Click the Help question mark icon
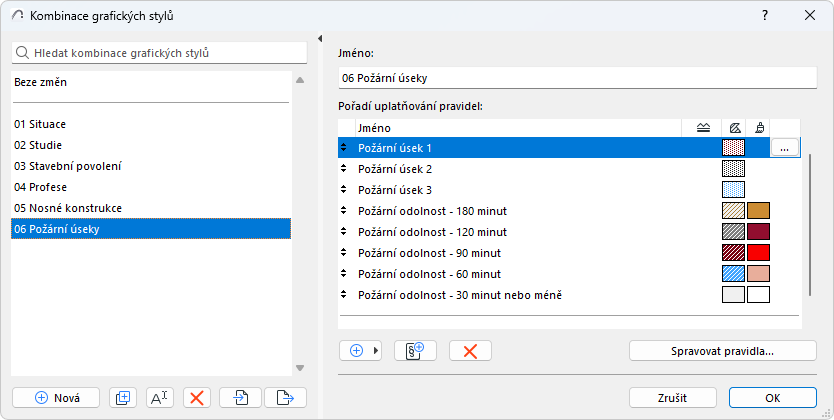This screenshot has height=420, width=834. (x=765, y=15)
